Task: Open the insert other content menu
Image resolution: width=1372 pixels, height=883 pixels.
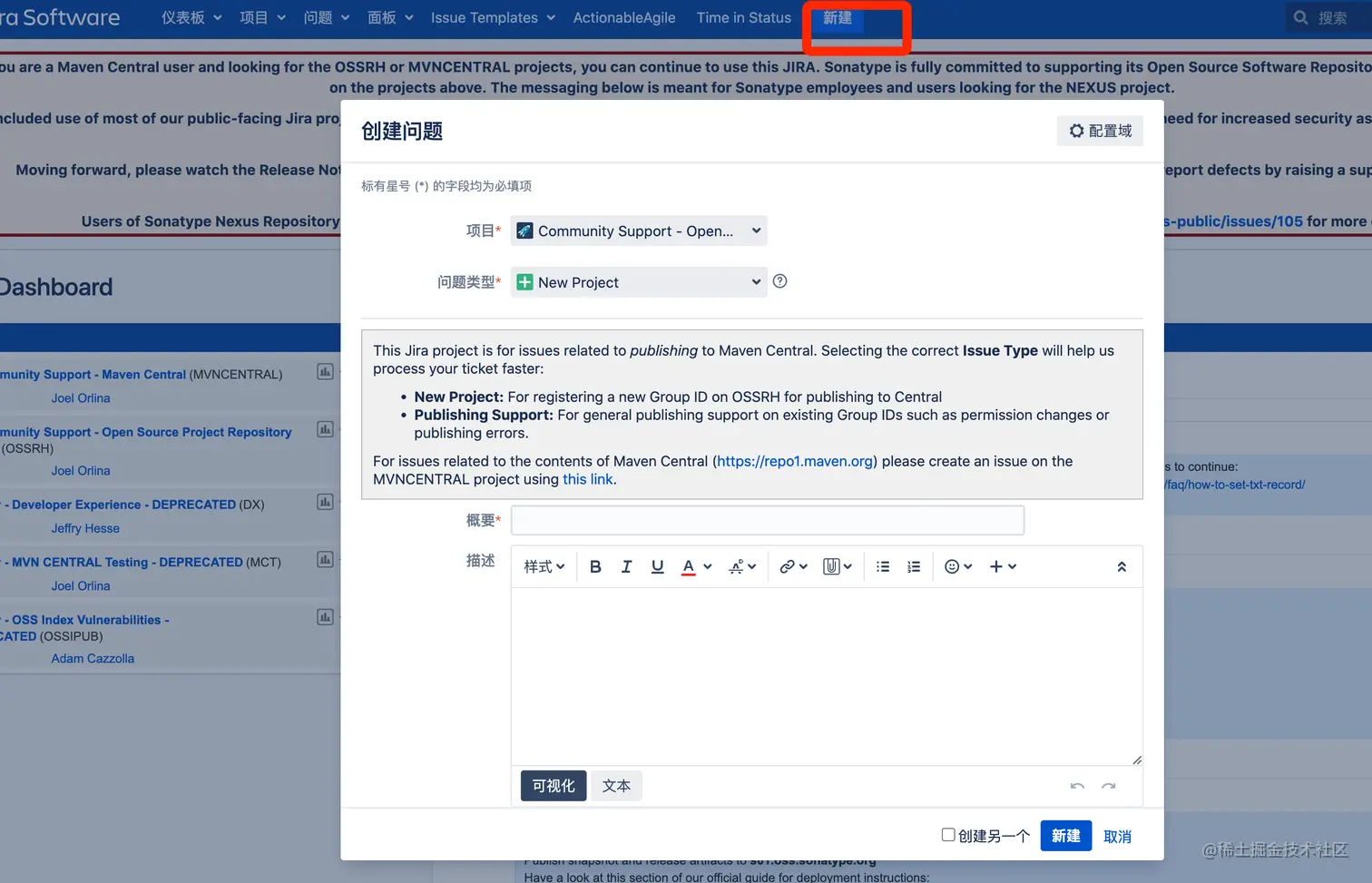Action: point(1003,566)
